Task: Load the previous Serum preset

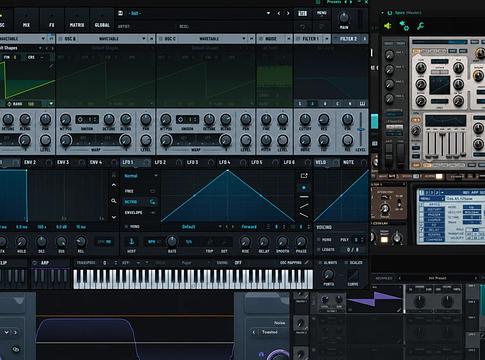Action: coord(279,13)
